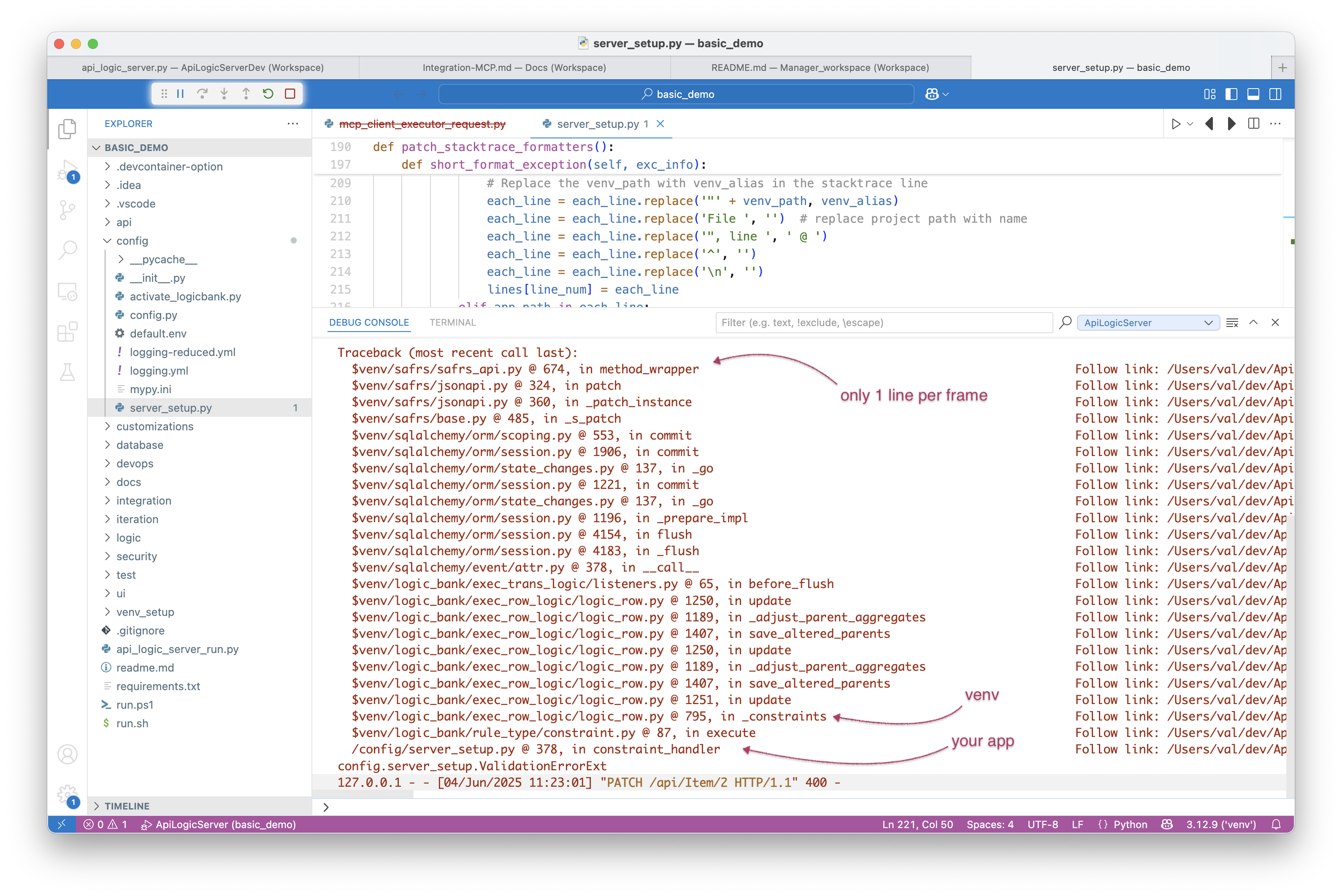Collapse the config folder
Viewport: 1342px width, 896px height.
(x=200, y=240)
